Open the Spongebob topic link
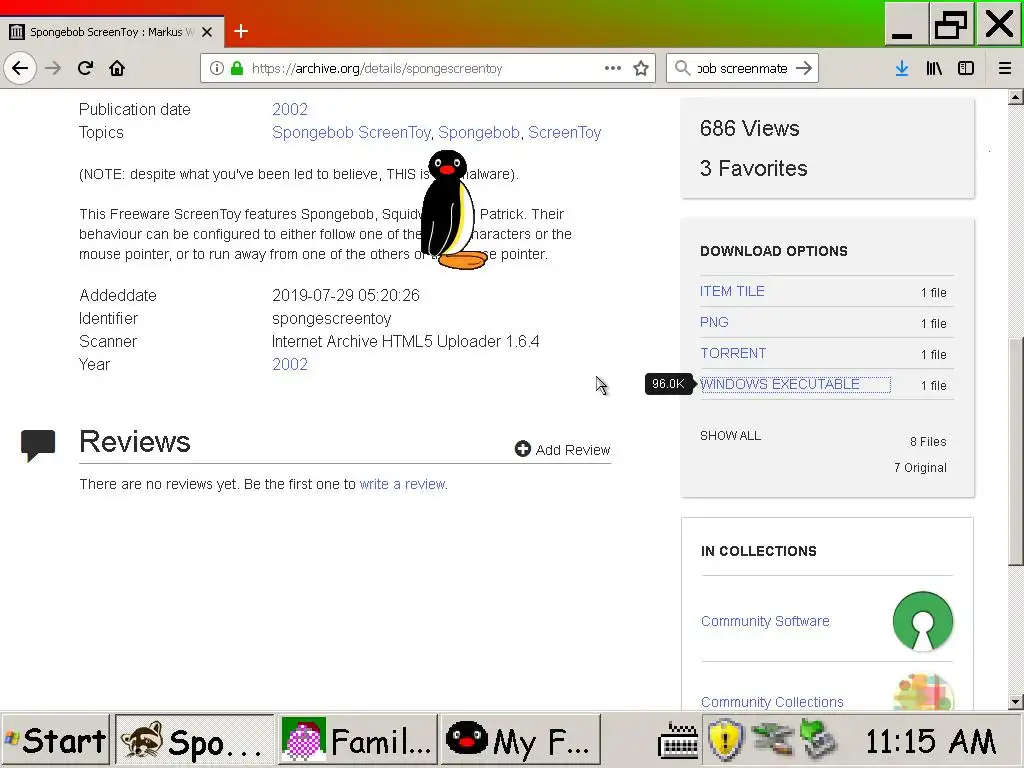Image resolution: width=1024 pixels, height=768 pixels. [479, 133]
